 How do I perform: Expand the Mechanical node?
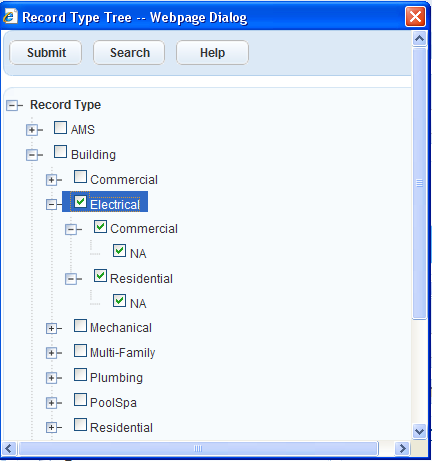pos(52,328)
